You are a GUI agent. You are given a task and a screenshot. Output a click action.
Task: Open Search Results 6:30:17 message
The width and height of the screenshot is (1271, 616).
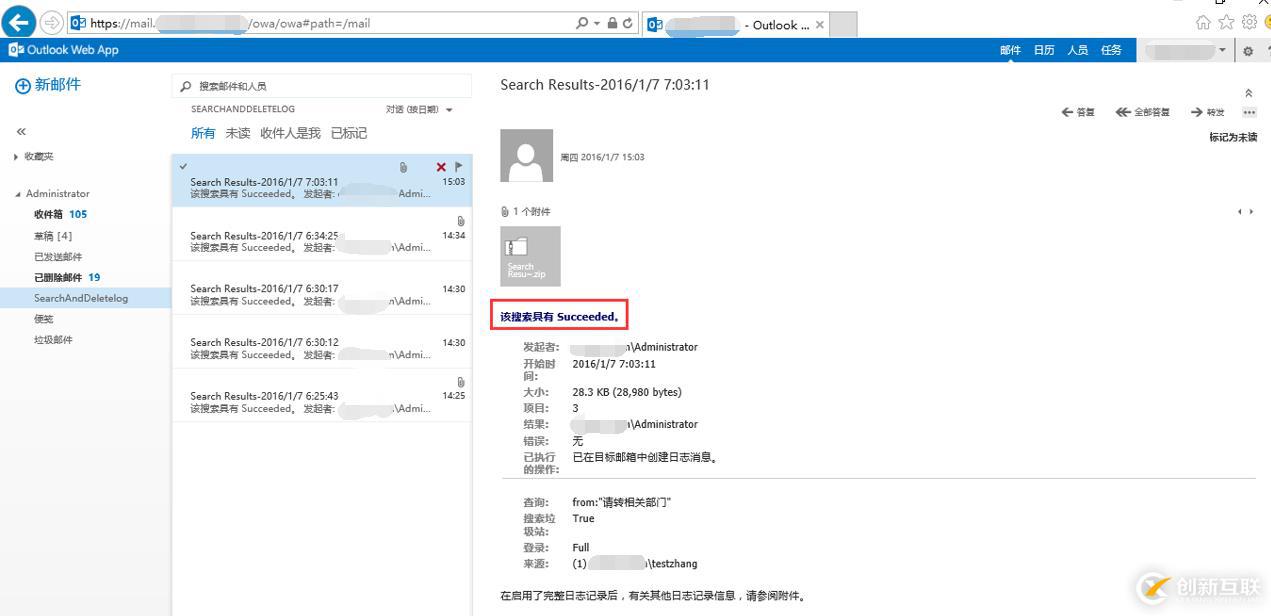pyautogui.click(x=321, y=289)
